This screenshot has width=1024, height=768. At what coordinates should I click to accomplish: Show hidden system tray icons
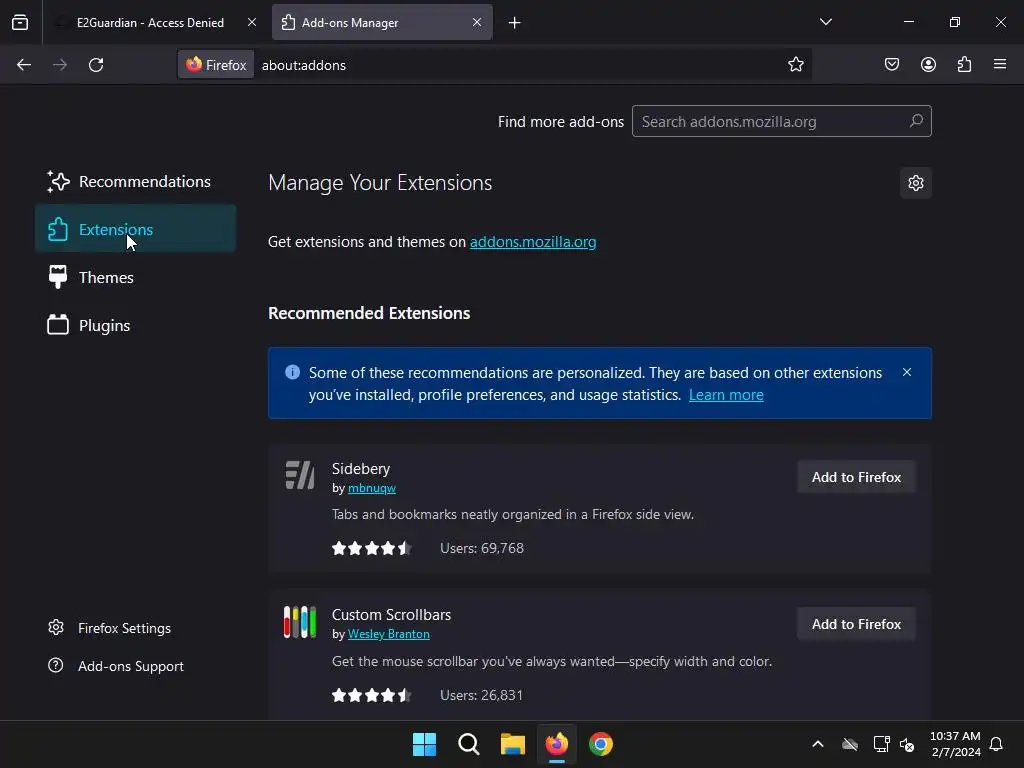(818, 744)
